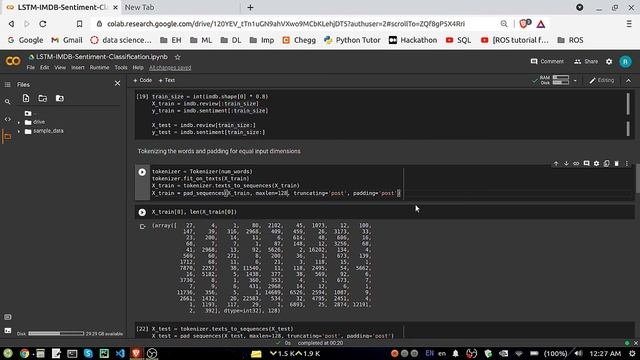Open the tokenizer cell's editor settings
This screenshot has width=640, height=360.
(x=596, y=164)
